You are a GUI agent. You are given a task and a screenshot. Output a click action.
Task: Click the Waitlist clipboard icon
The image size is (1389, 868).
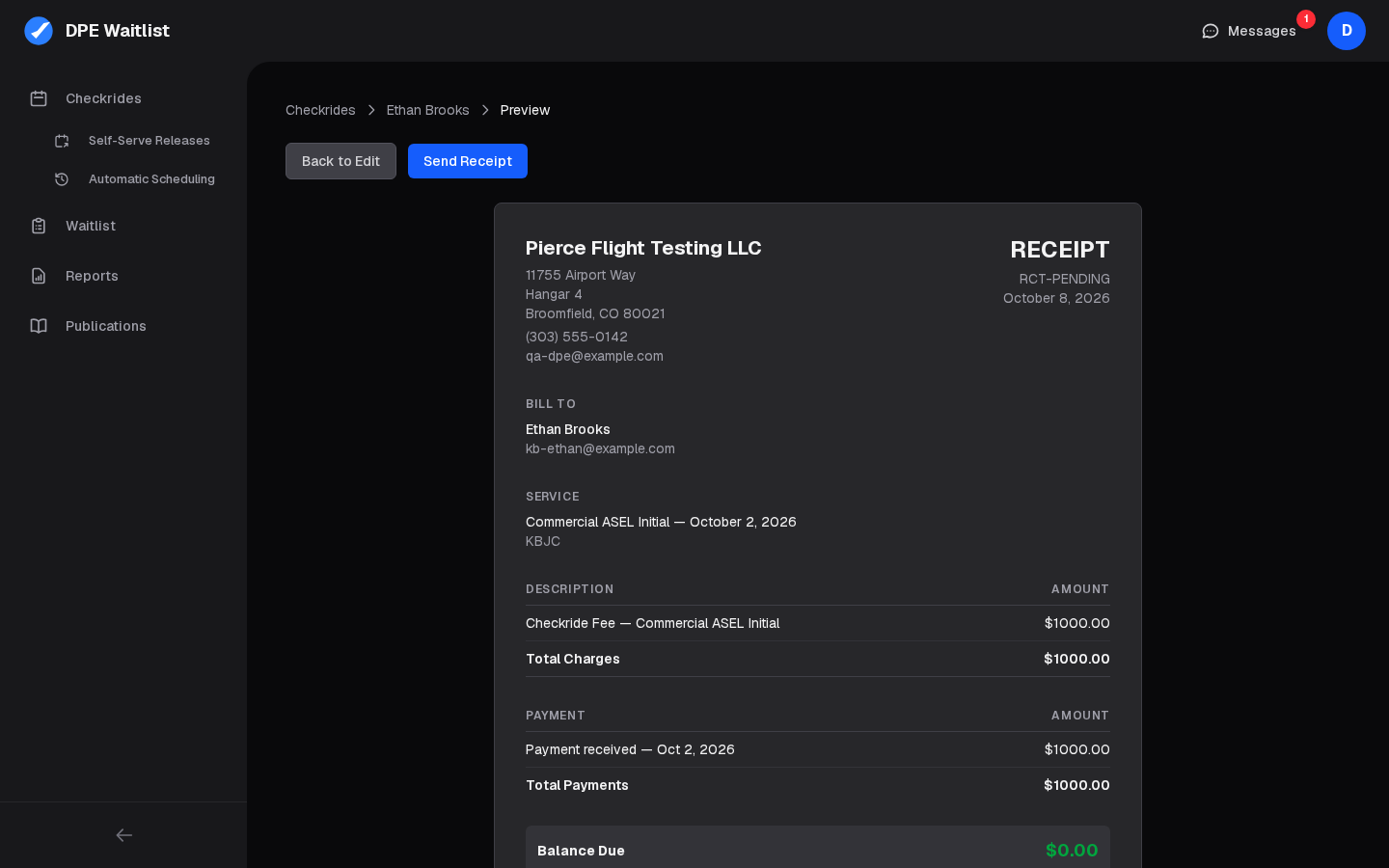point(39,226)
